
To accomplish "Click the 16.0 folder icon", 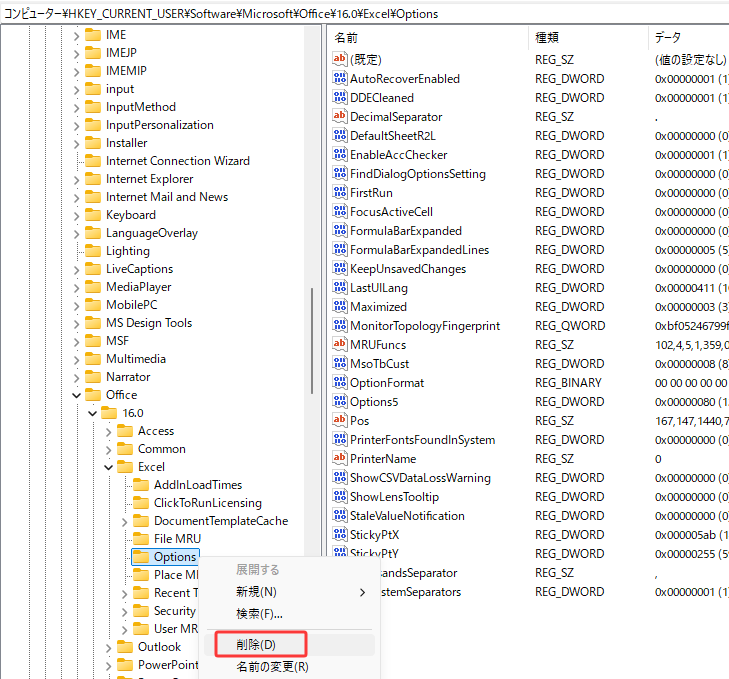I will (x=109, y=413).
